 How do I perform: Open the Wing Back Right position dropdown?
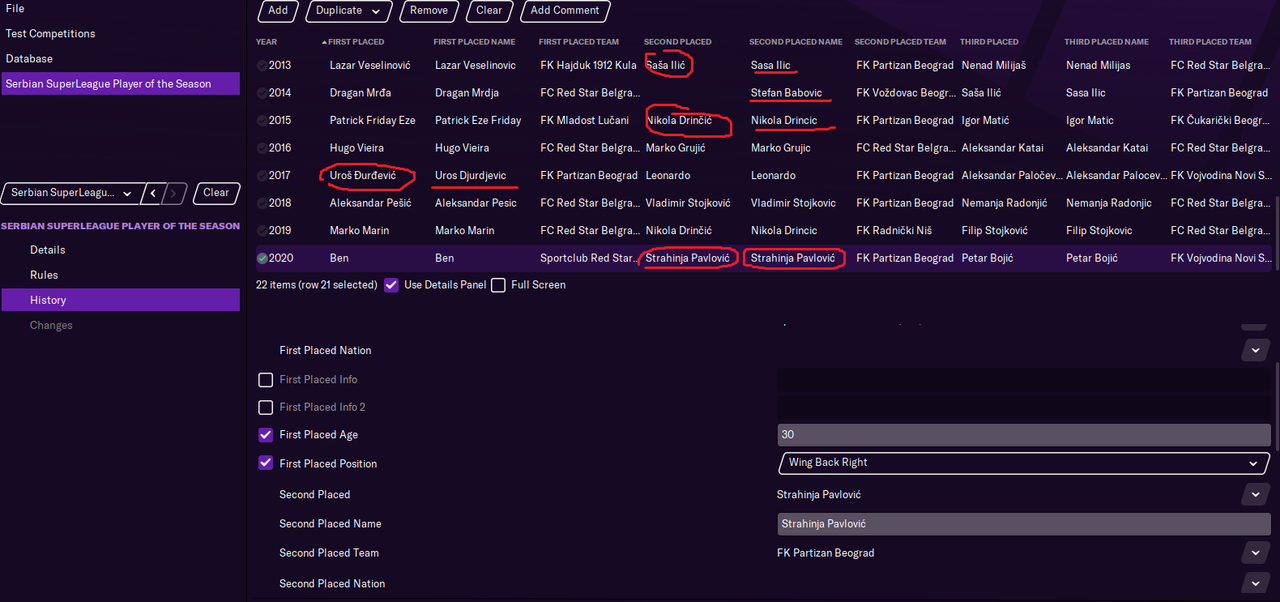click(x=1024, y=463)
